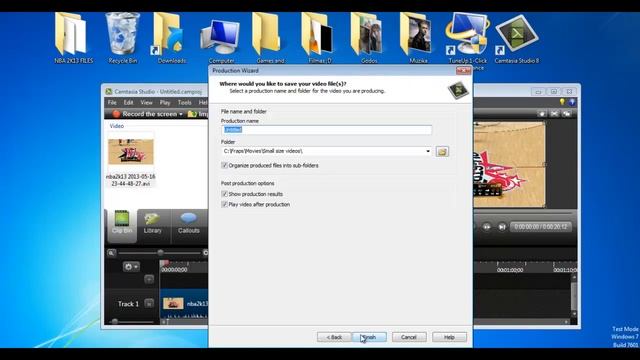640x360 pixels.
Task: Select the nba2k13 clip thumbnail in Clip Bin
Action: (131, 151)
